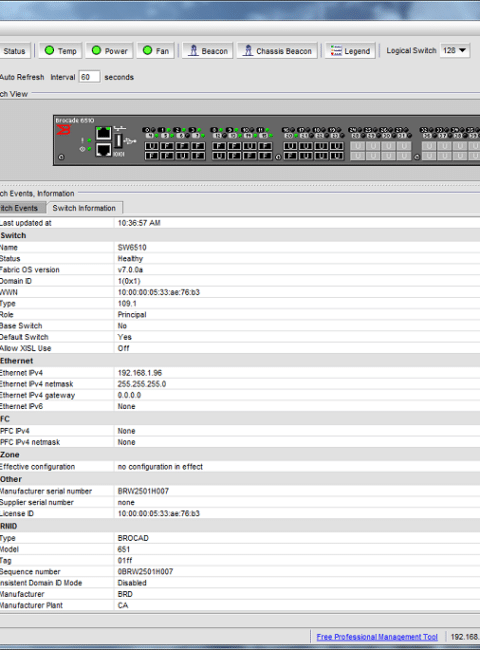This screenshot has width=480, height=650.
Task: Click the refresh Interval field showing 60
Action: 89,77
